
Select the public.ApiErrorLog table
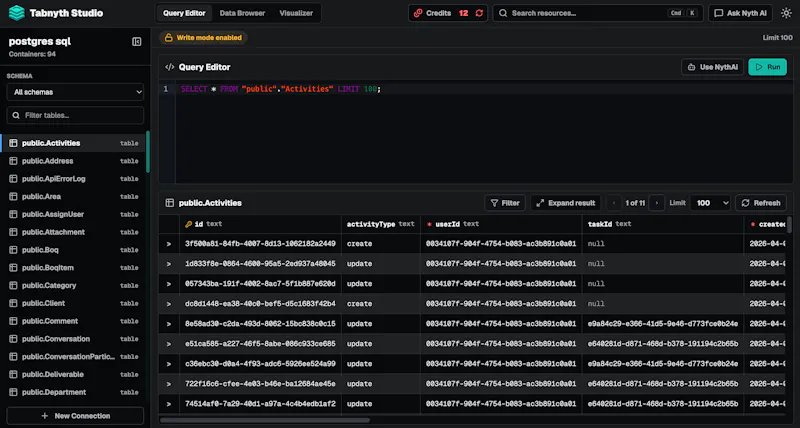73,179
